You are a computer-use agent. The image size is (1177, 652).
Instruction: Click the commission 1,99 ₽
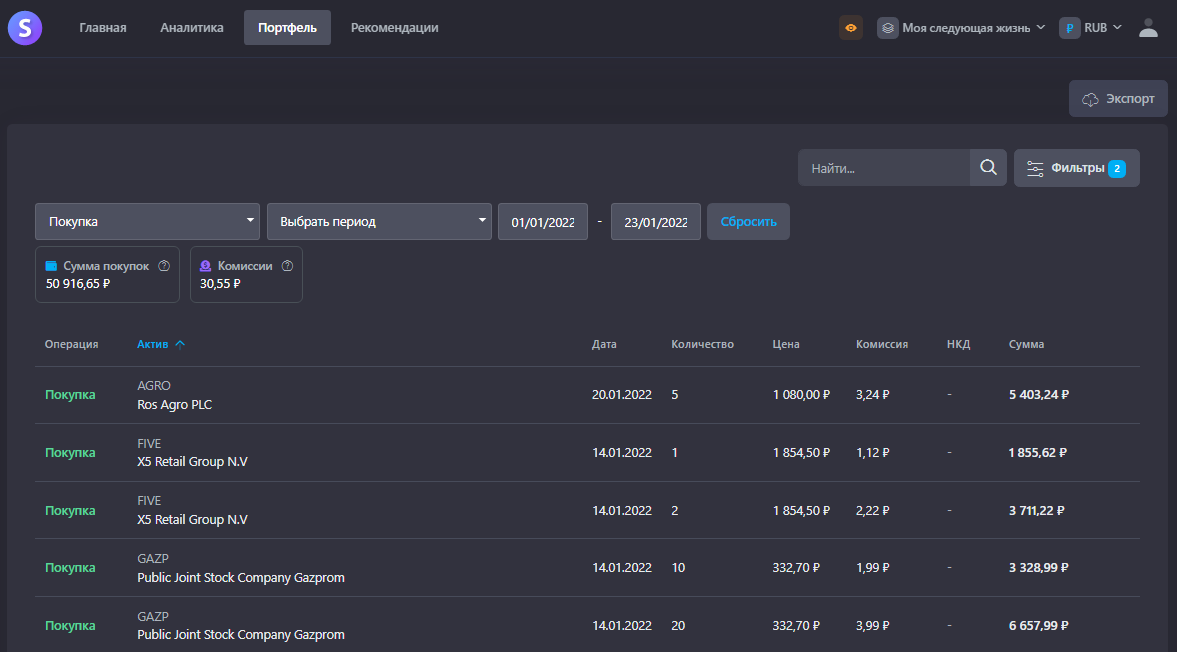tap(872, 568)
